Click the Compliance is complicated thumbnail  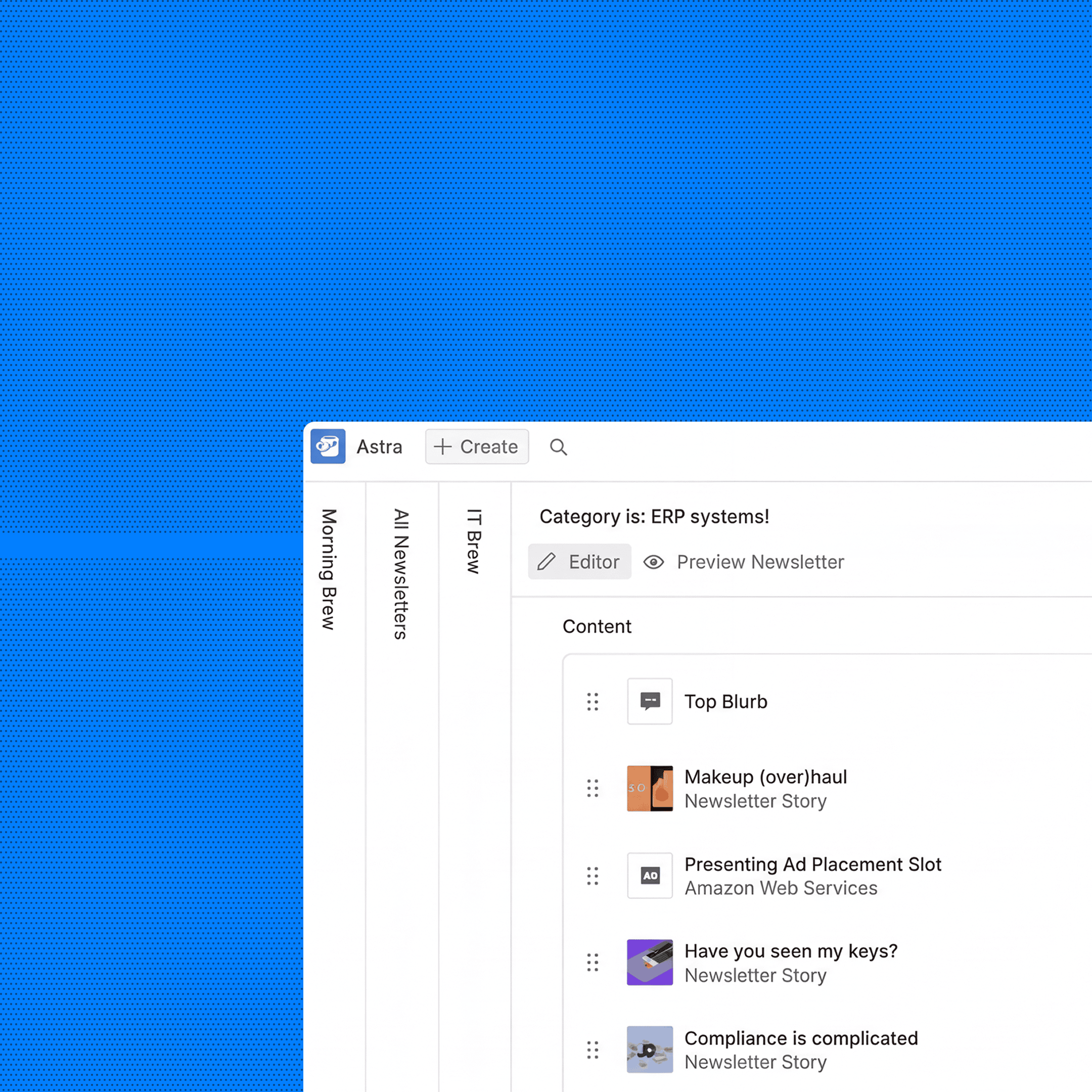650,1049
